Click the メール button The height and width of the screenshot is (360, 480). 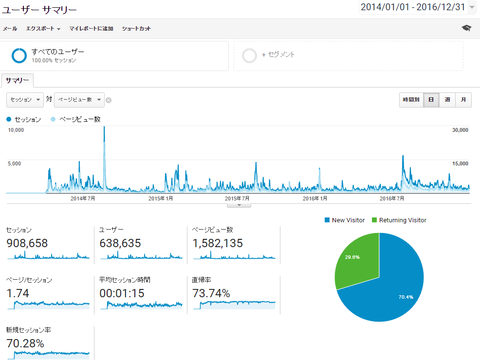tap(10, 29)
